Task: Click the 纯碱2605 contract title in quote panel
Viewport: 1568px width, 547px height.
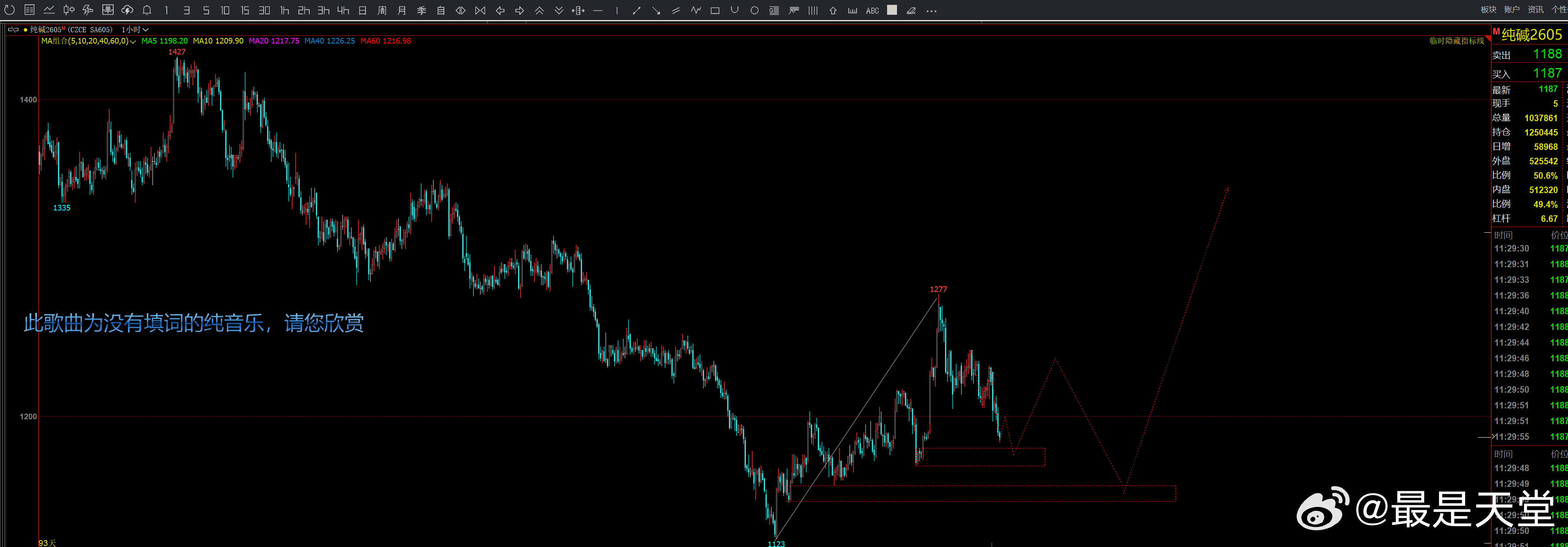Action: [1531, 35]
